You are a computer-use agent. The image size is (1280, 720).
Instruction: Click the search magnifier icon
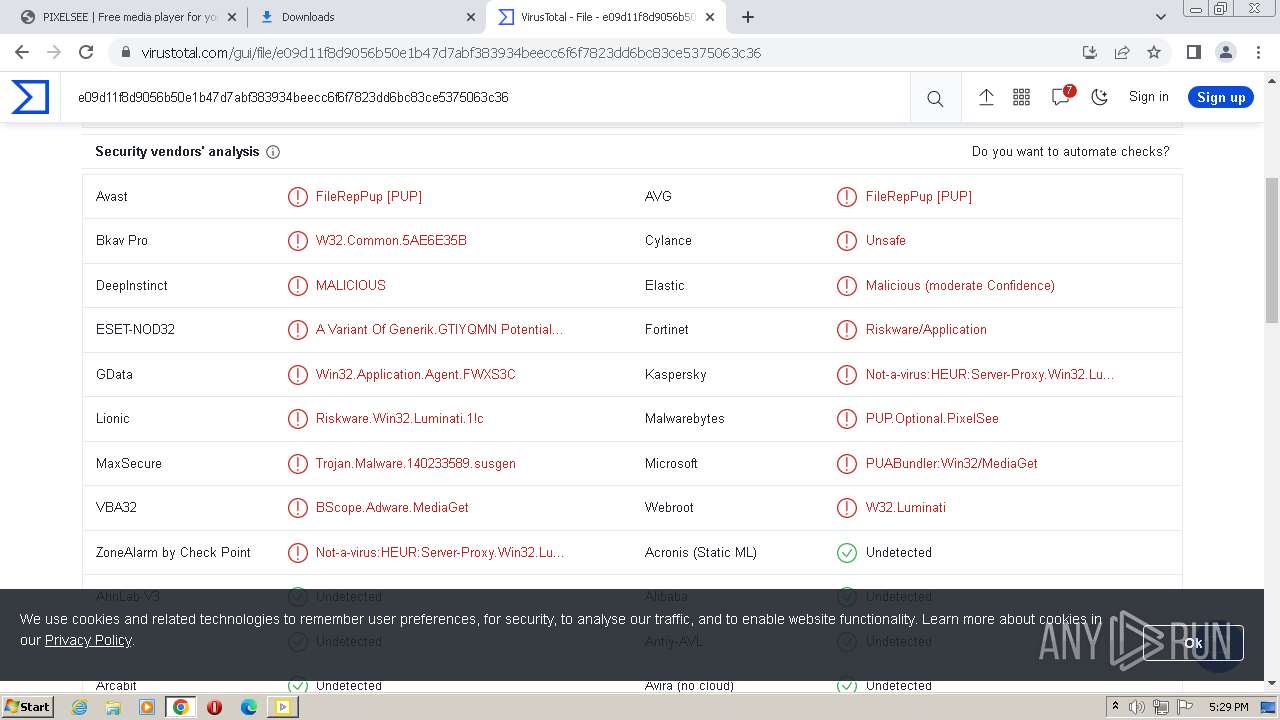tap(935, 98)
